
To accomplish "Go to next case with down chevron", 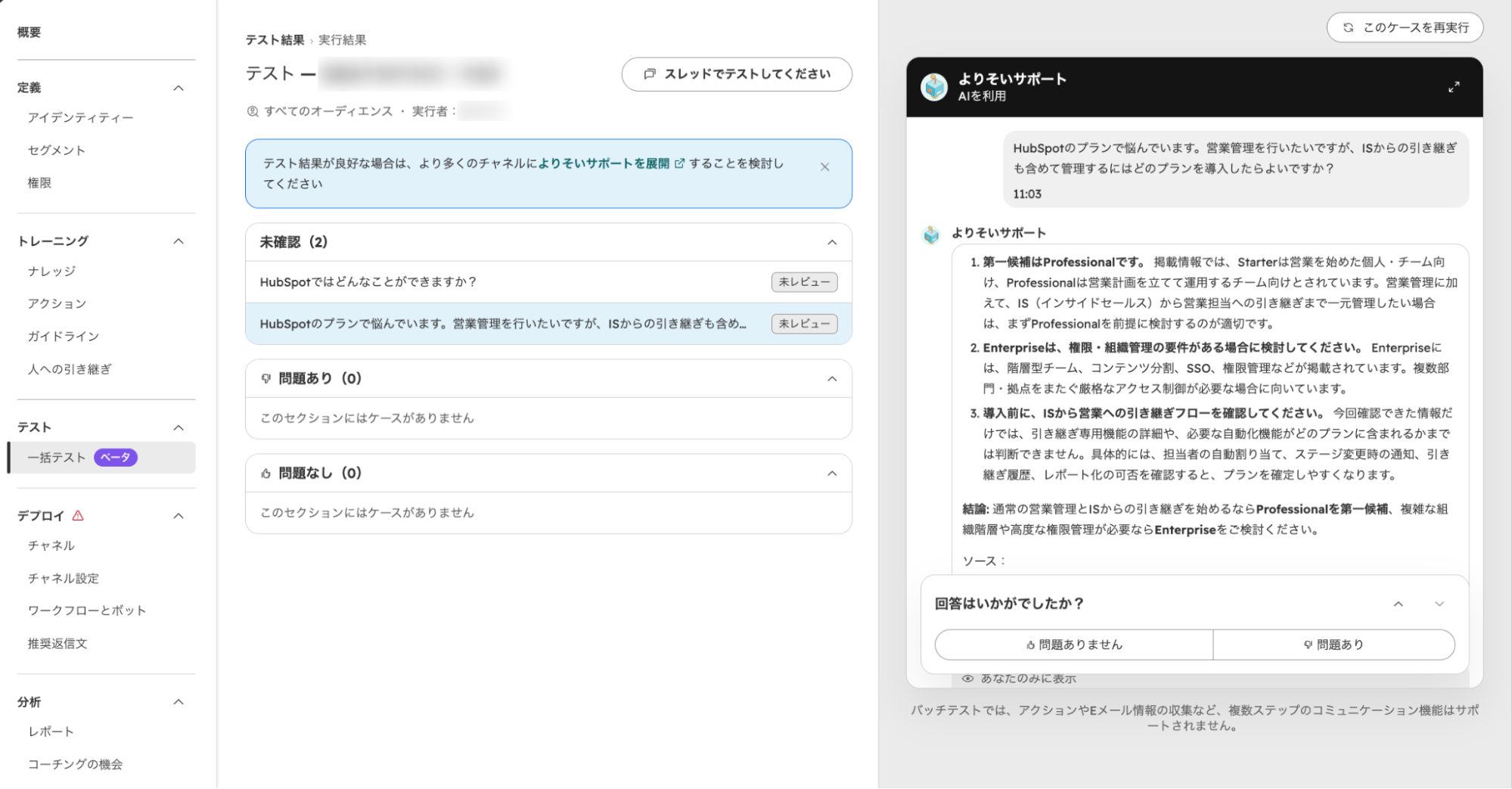I will click(x=1439, y=604).
